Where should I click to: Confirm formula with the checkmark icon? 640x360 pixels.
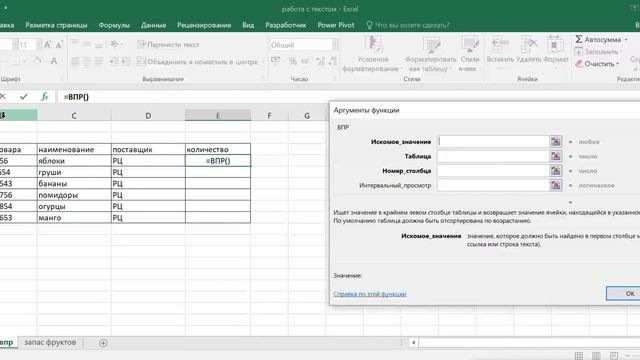[x=24, y=97]
